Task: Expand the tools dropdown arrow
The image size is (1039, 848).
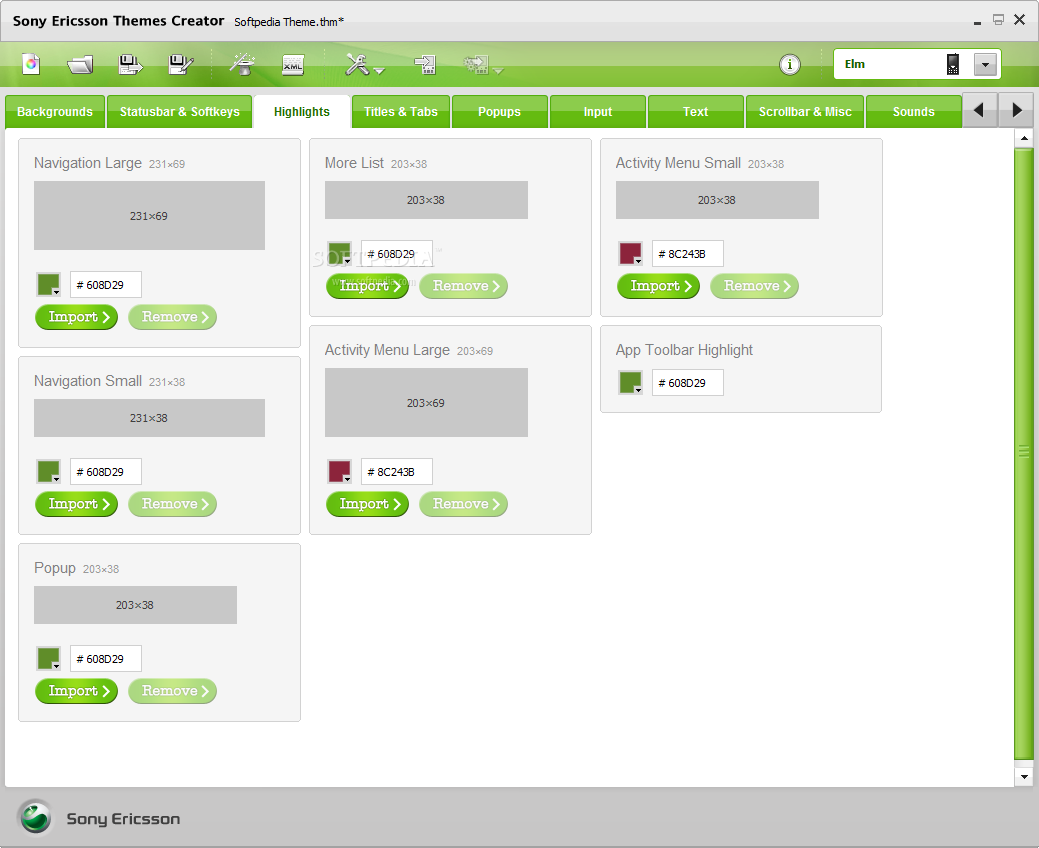Action: tap(379, 70)
